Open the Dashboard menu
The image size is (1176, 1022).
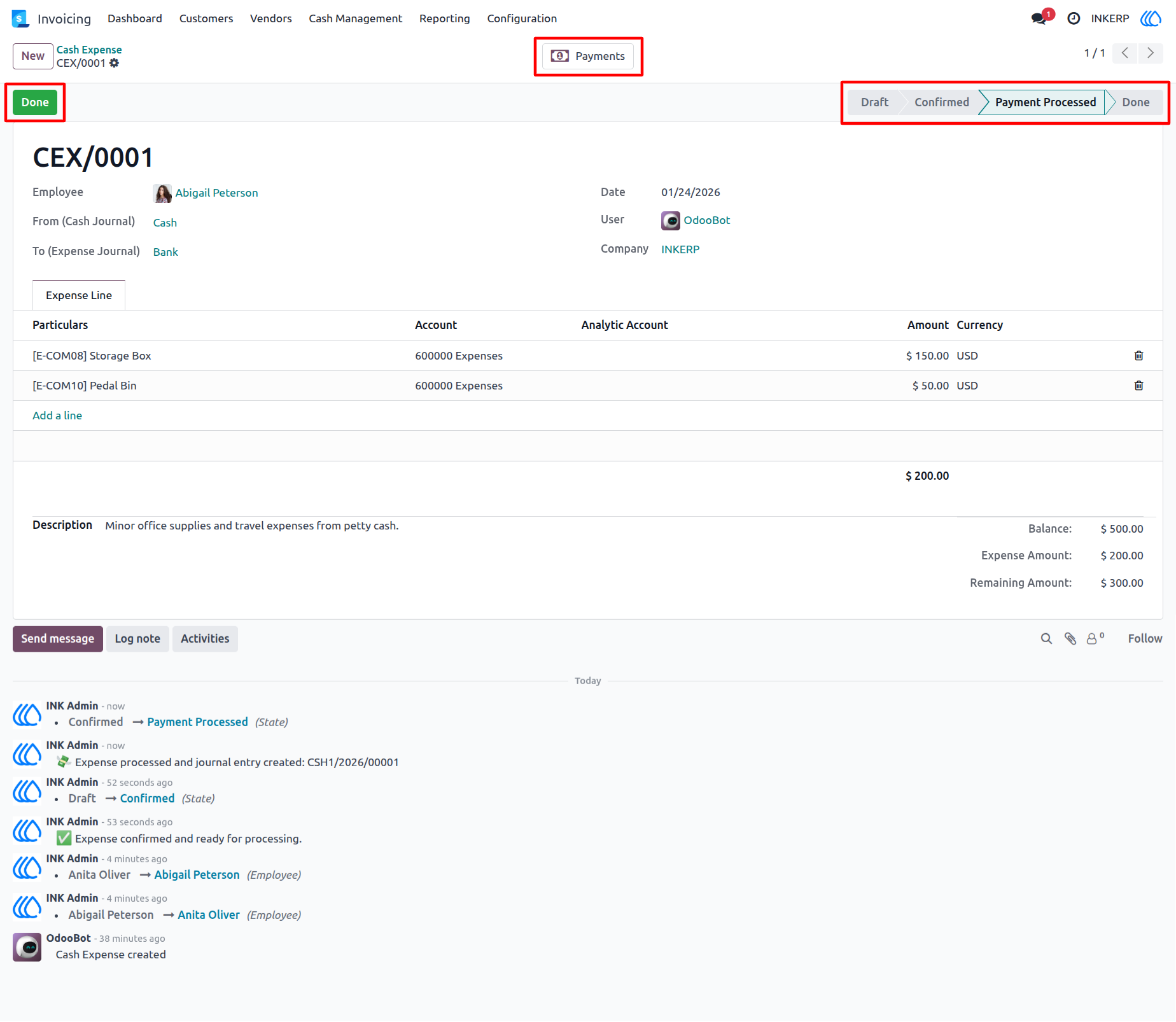click(135, 18)
